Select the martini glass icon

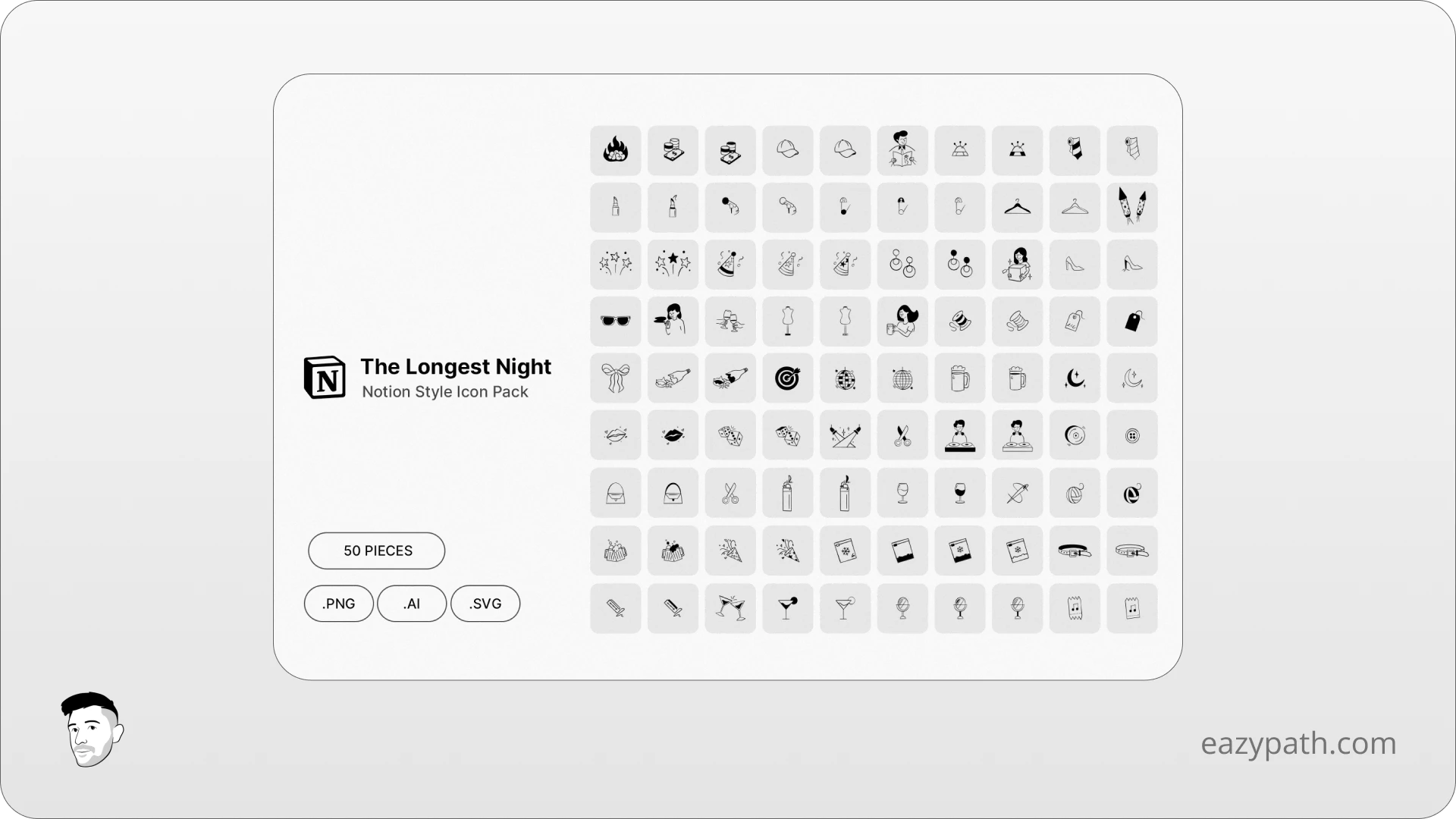tap(788, 607)
